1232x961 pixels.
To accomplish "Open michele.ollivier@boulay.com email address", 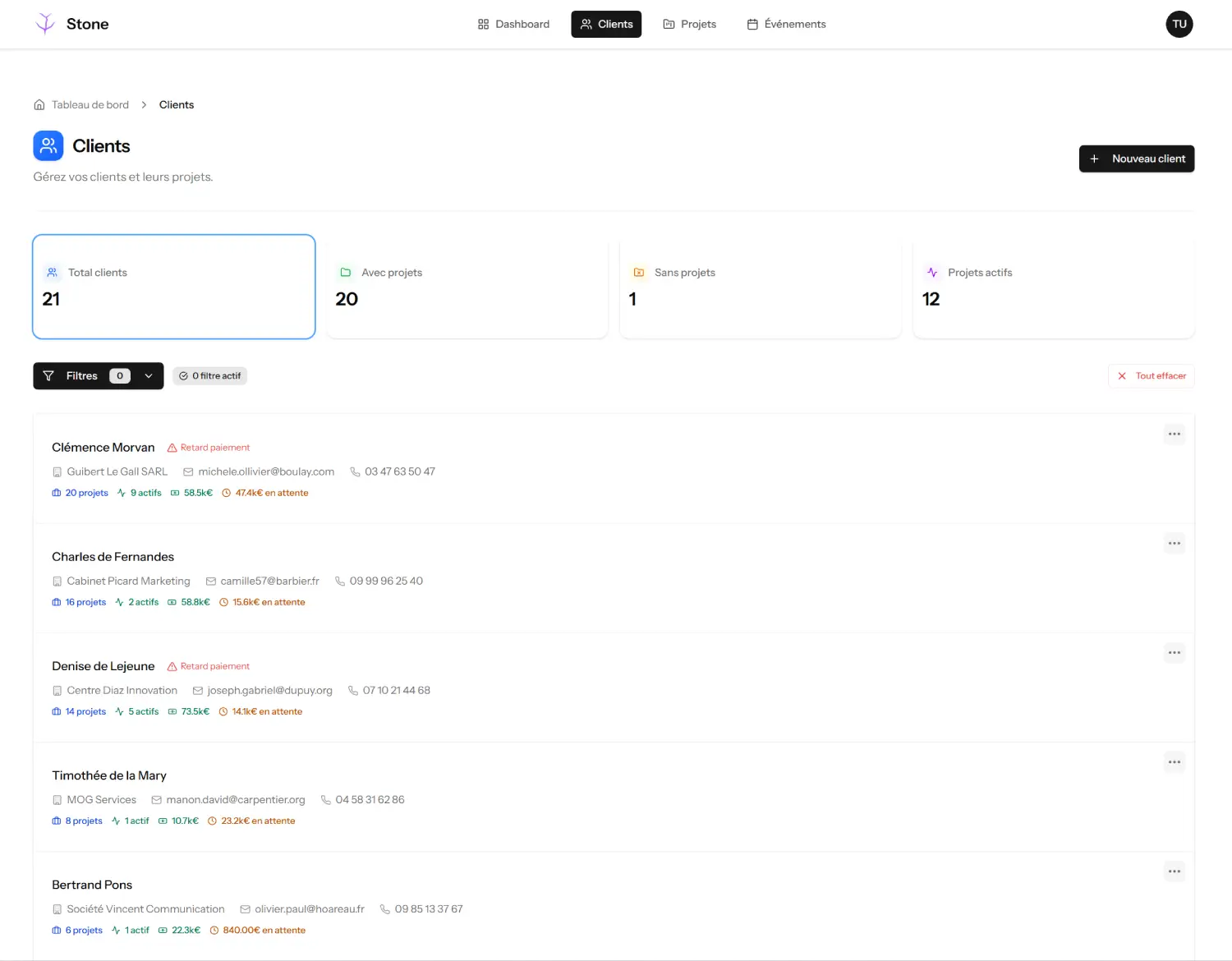I will 266,471.
